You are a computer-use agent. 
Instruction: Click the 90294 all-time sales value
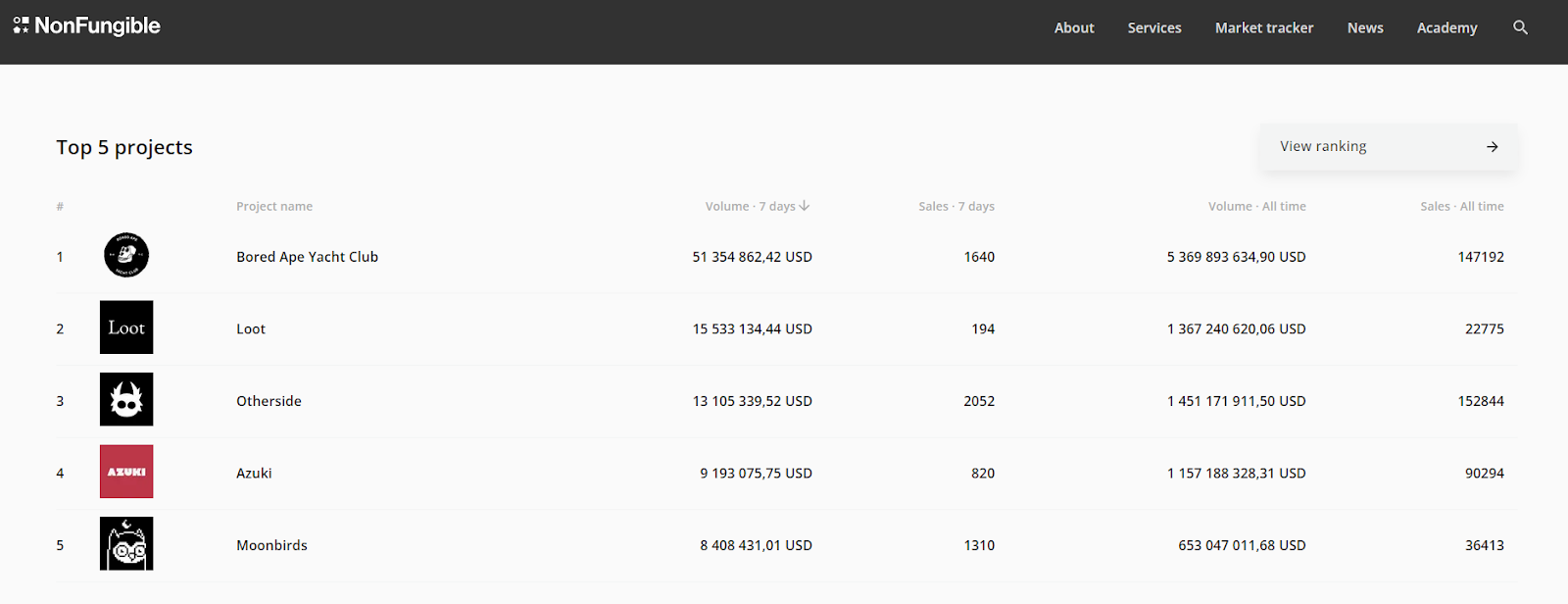(1485, 473)
